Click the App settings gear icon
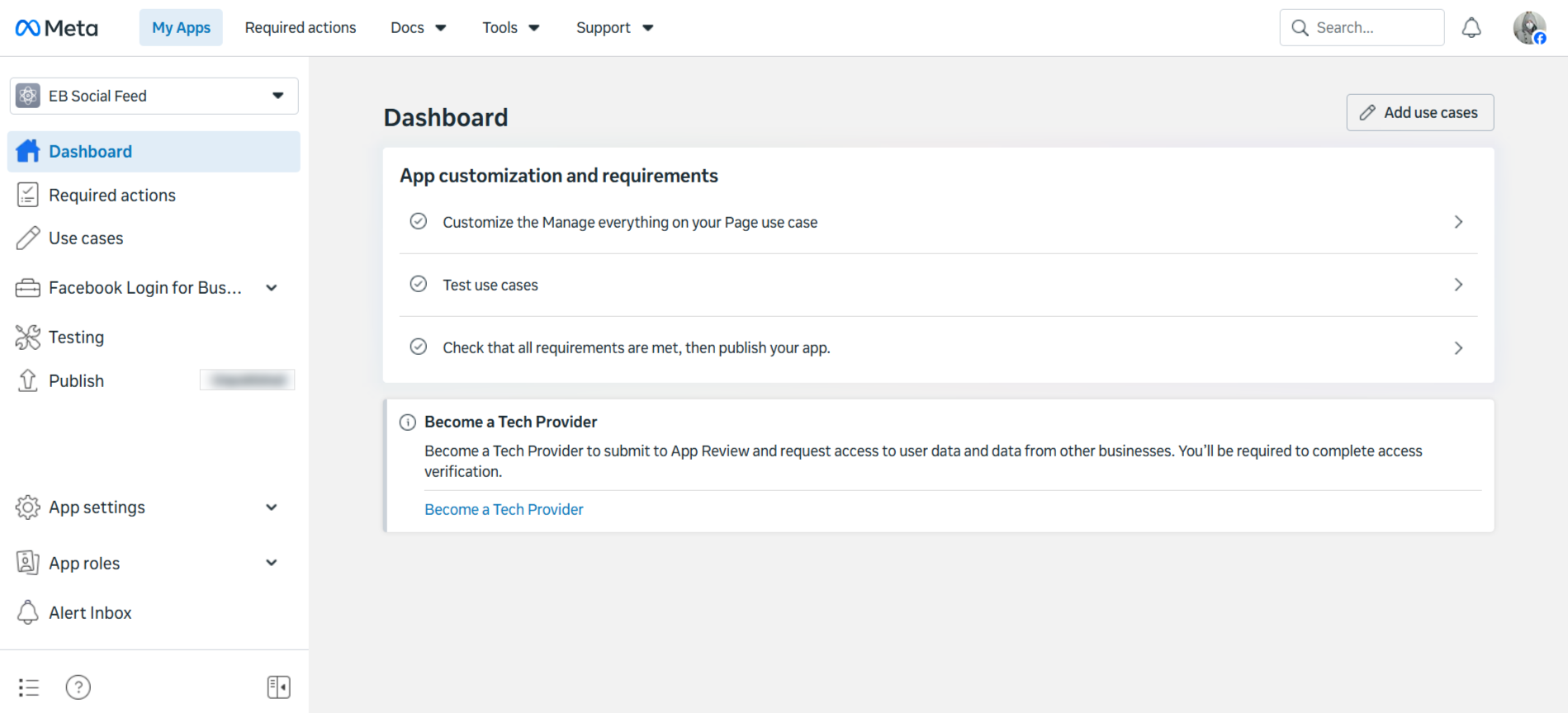Screen dimensions: 1568x713 point(27,508)
